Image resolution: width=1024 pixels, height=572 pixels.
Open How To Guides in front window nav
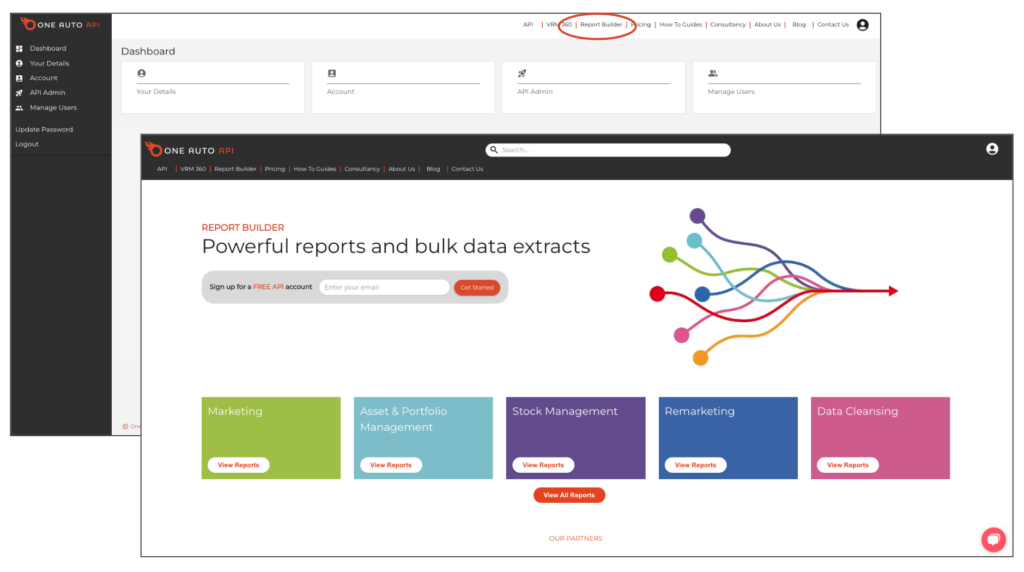[314, 169]
